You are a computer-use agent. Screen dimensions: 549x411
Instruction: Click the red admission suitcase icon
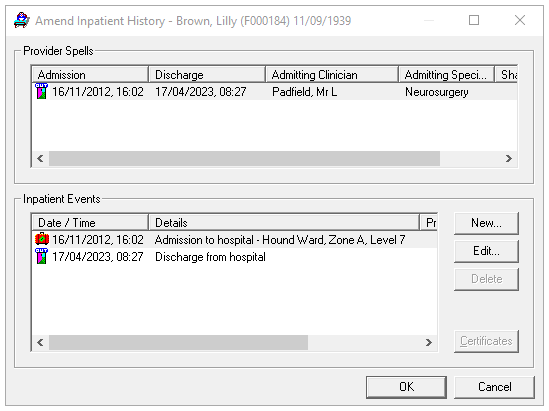(x=42, y=239)
